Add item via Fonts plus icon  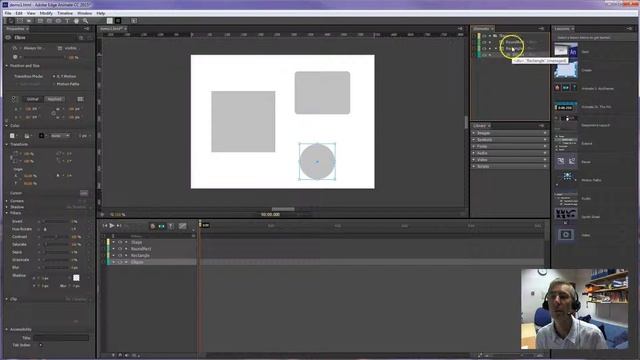pos(545,146)
